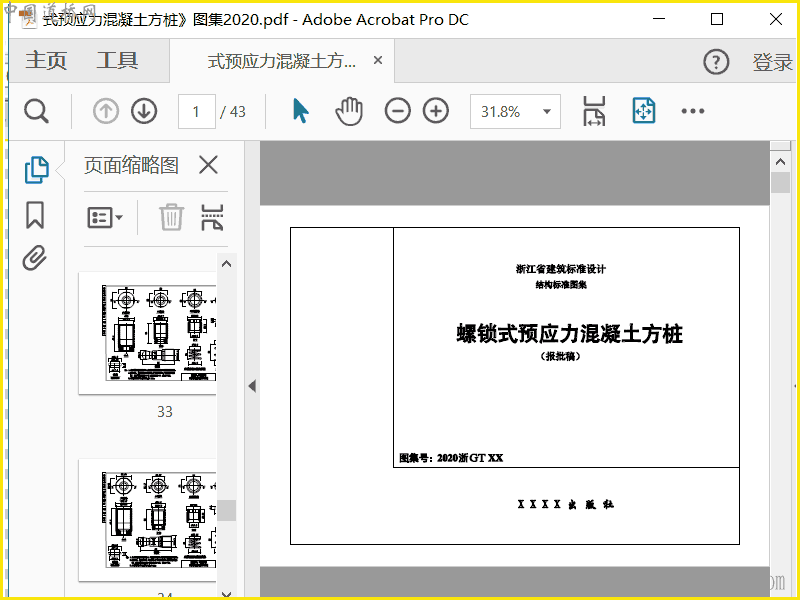Select the page 34 thumbnail
This screenshot has width=800, height=600.
(148, 520)
